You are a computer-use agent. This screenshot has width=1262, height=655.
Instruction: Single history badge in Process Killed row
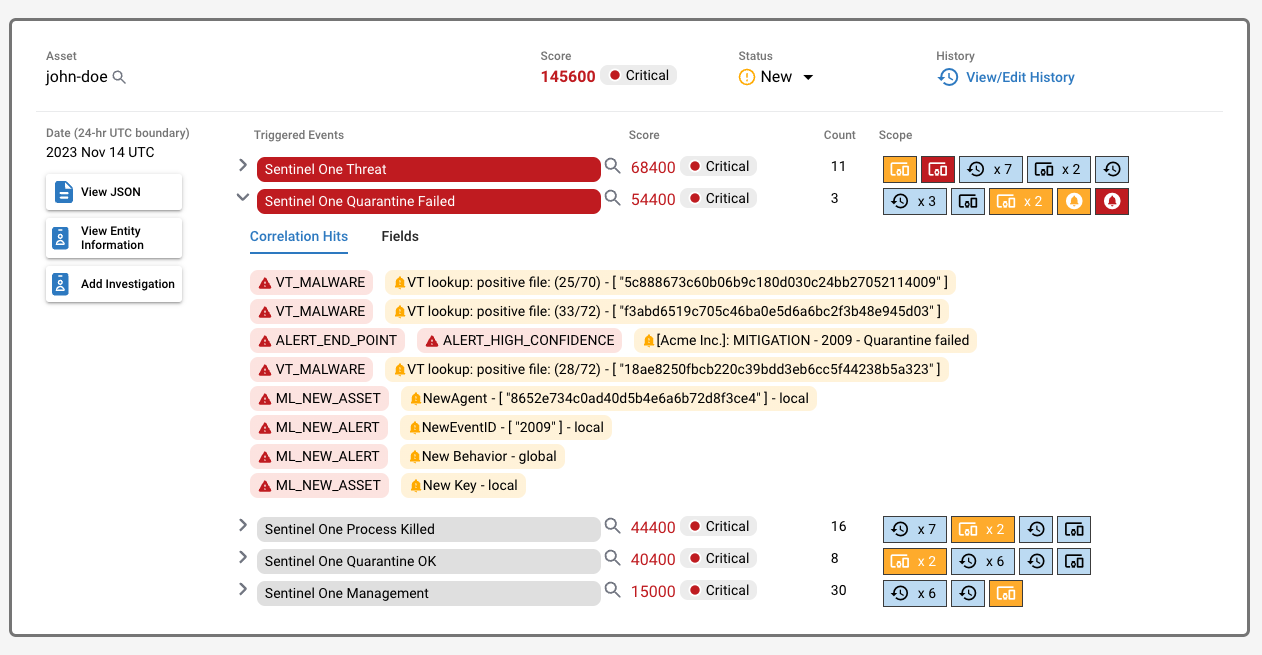point(1036,529)
